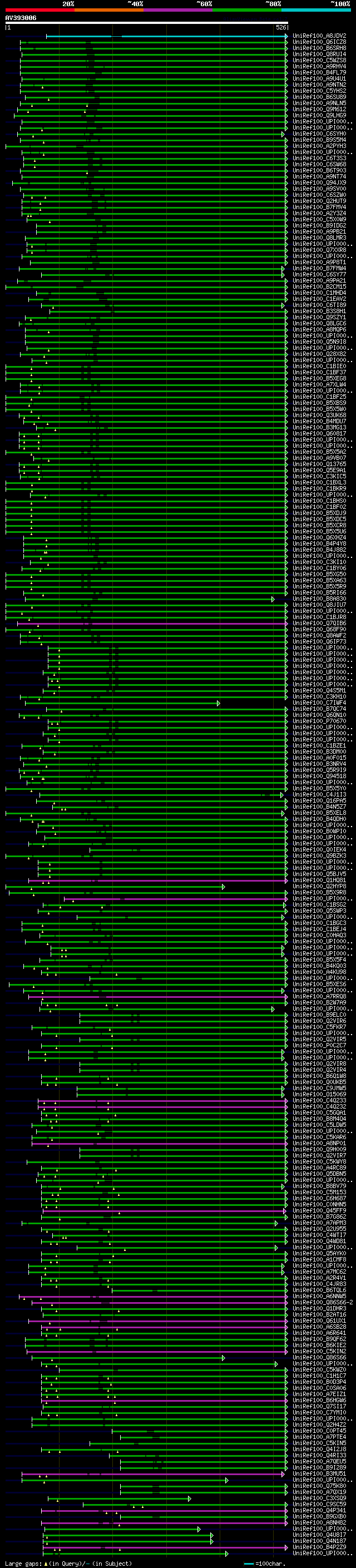Open hit UniRef100_Q7XXR8
This screenshot has height=1568, width=356.
319,251
